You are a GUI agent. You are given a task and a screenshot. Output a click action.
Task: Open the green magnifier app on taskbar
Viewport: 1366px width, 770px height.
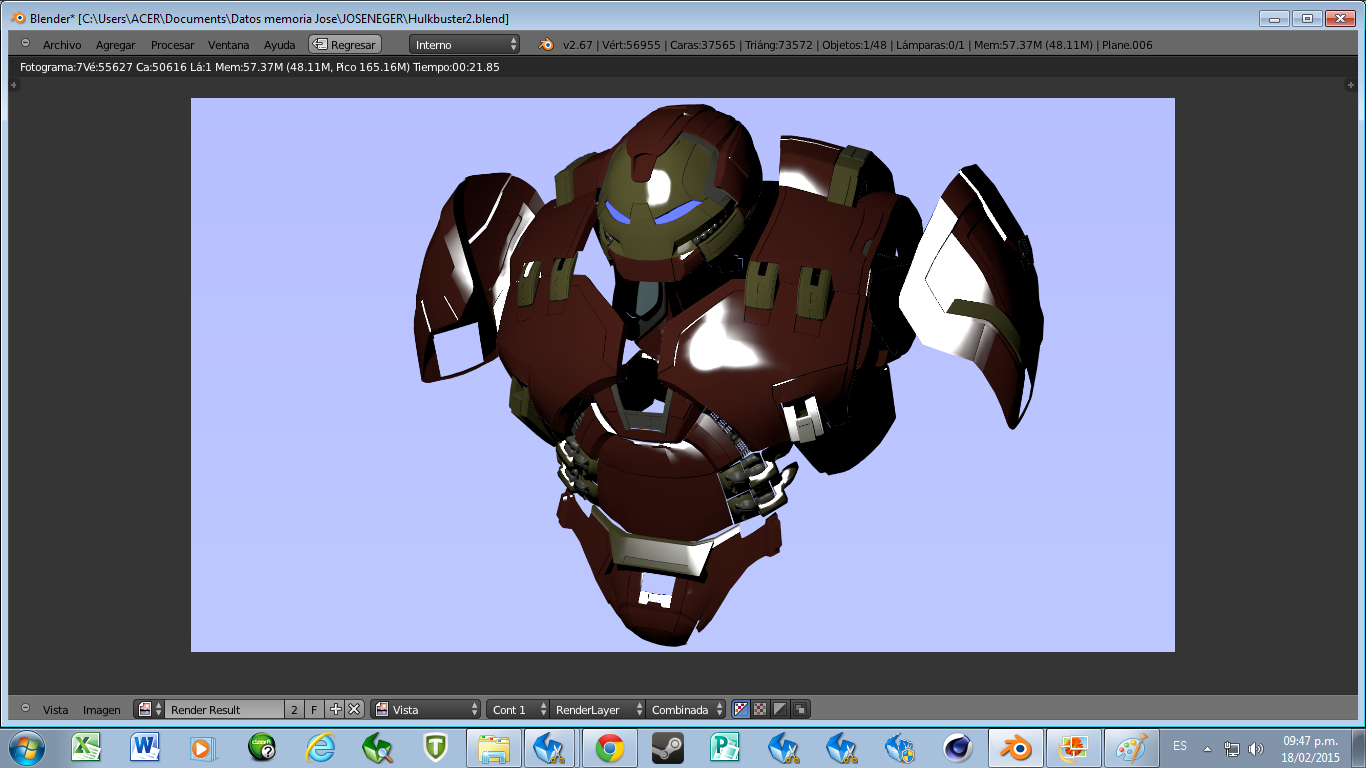378,747
